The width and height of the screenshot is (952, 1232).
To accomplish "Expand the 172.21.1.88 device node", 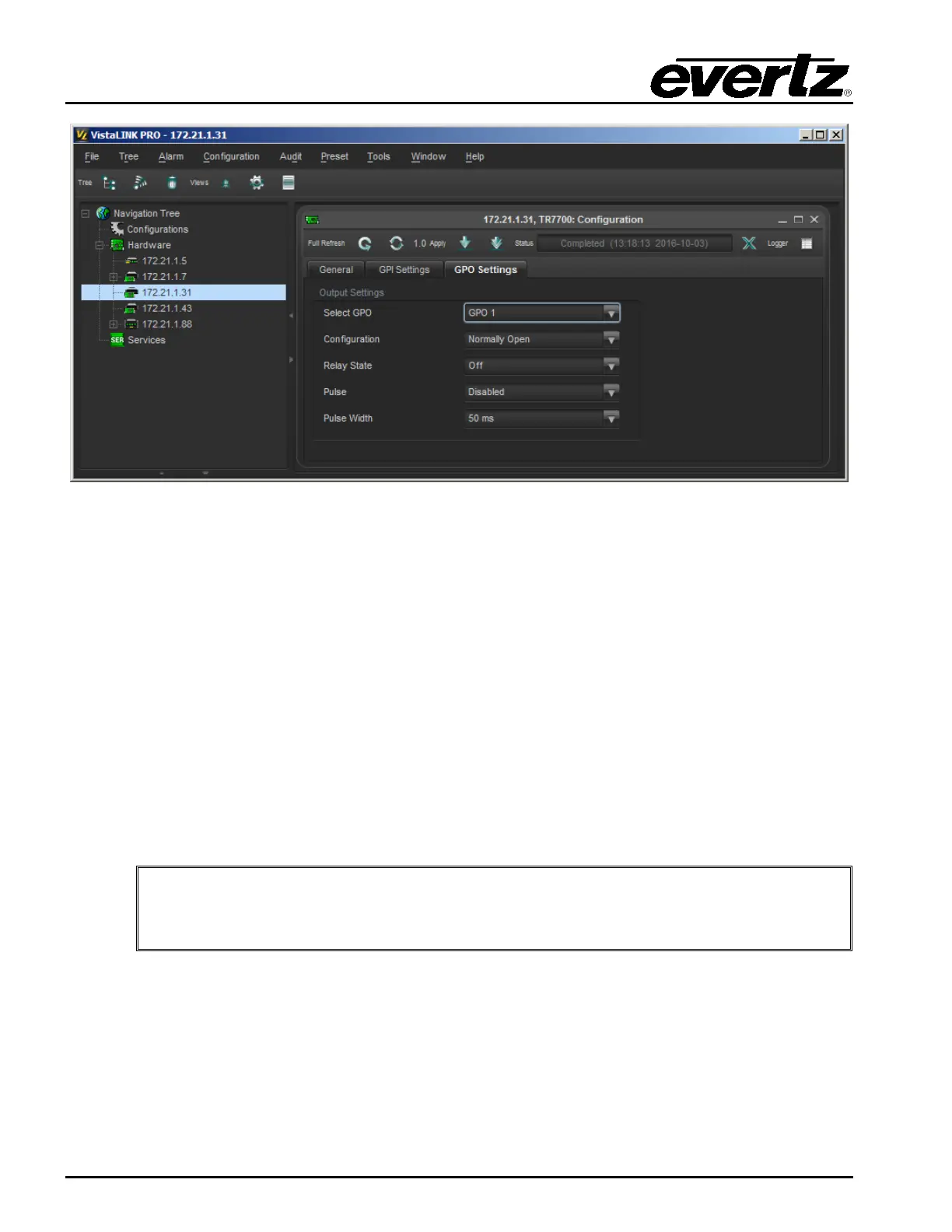I will [x=114, y=324].
